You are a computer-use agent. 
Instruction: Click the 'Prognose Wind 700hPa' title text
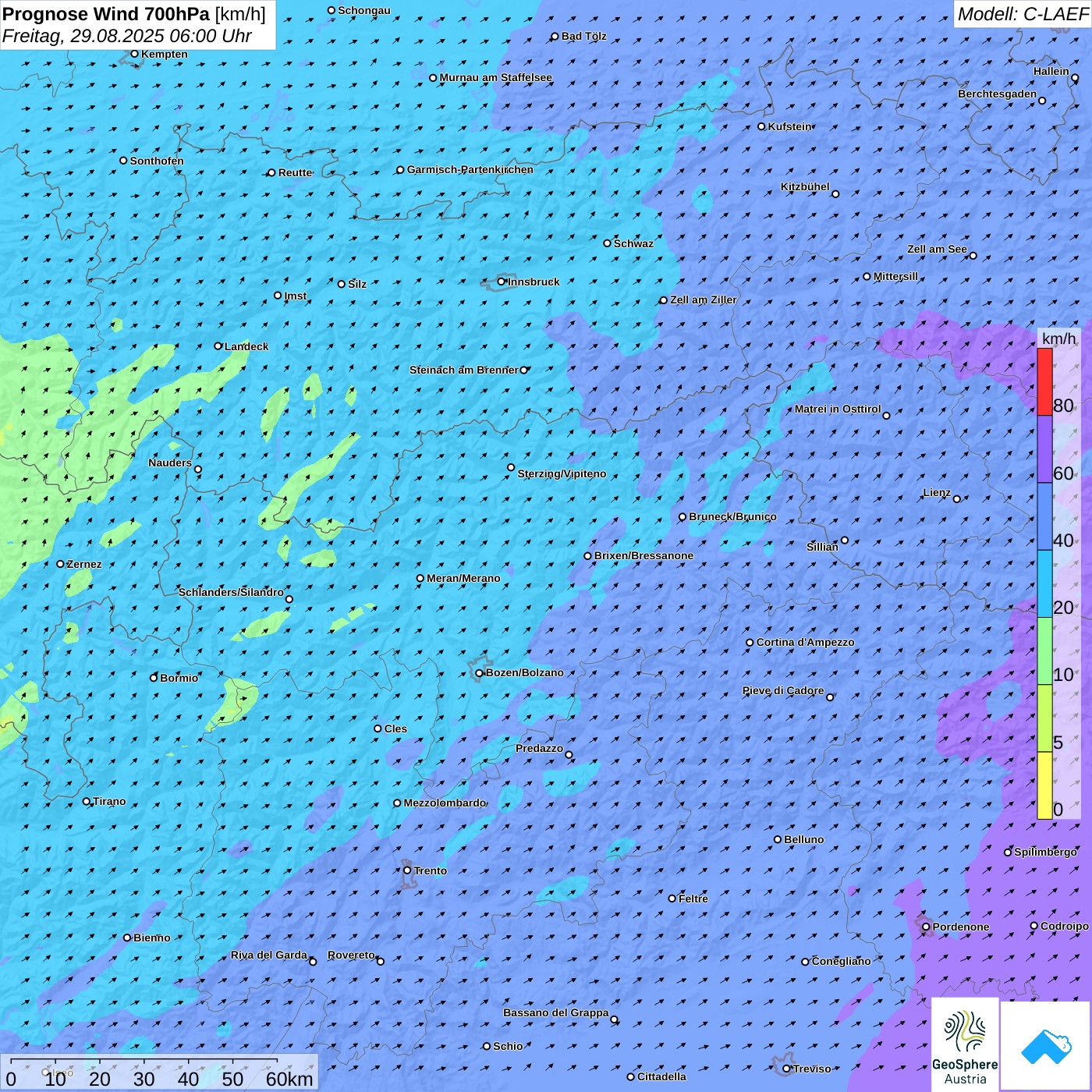tap(106, 14)
